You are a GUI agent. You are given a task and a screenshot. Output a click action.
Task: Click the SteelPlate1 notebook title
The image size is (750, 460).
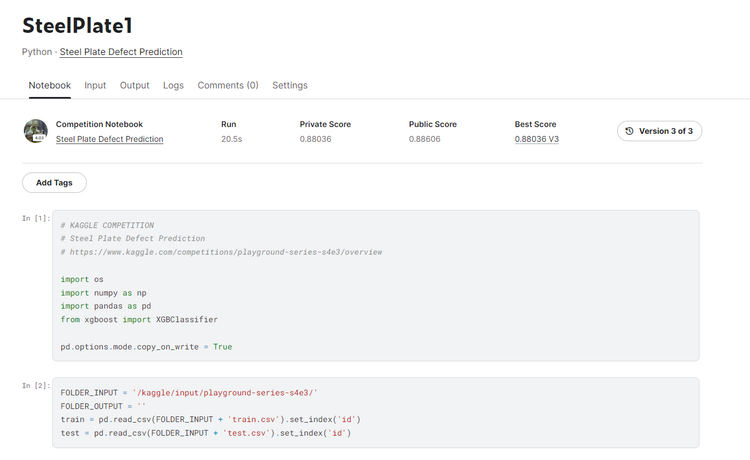(77, 25)
